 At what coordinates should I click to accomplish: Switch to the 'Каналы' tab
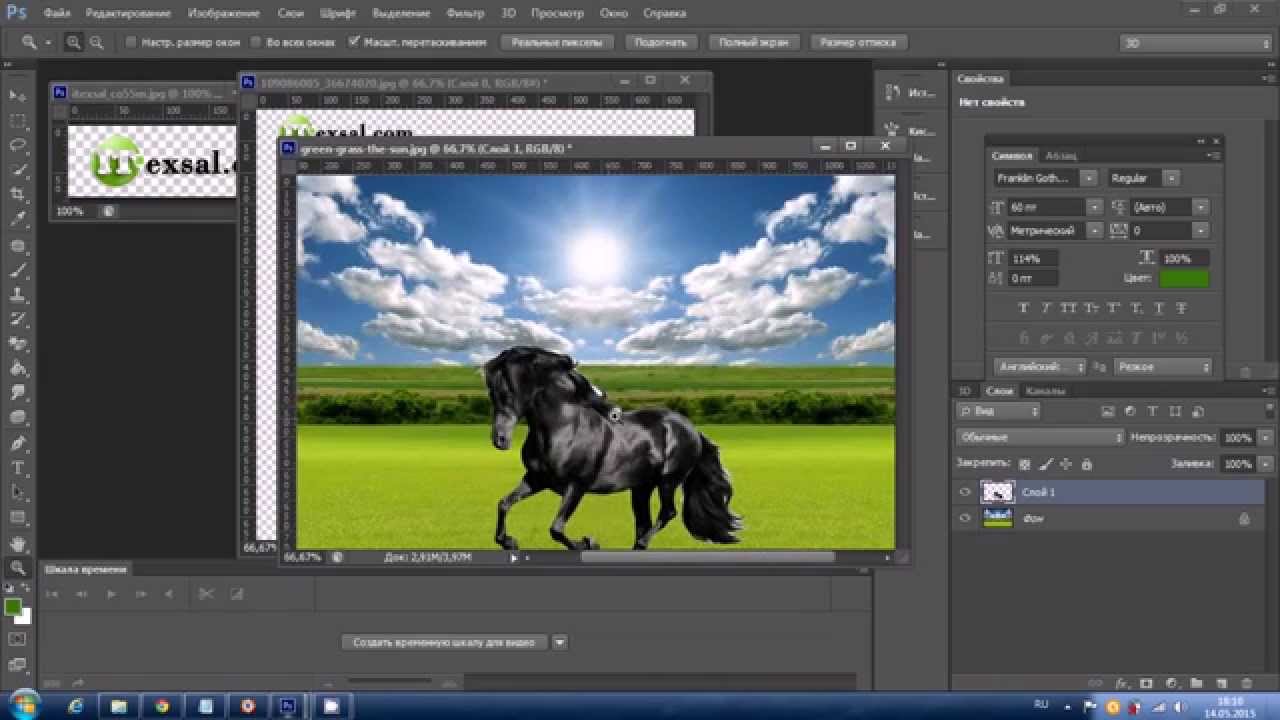[1045, 391]
